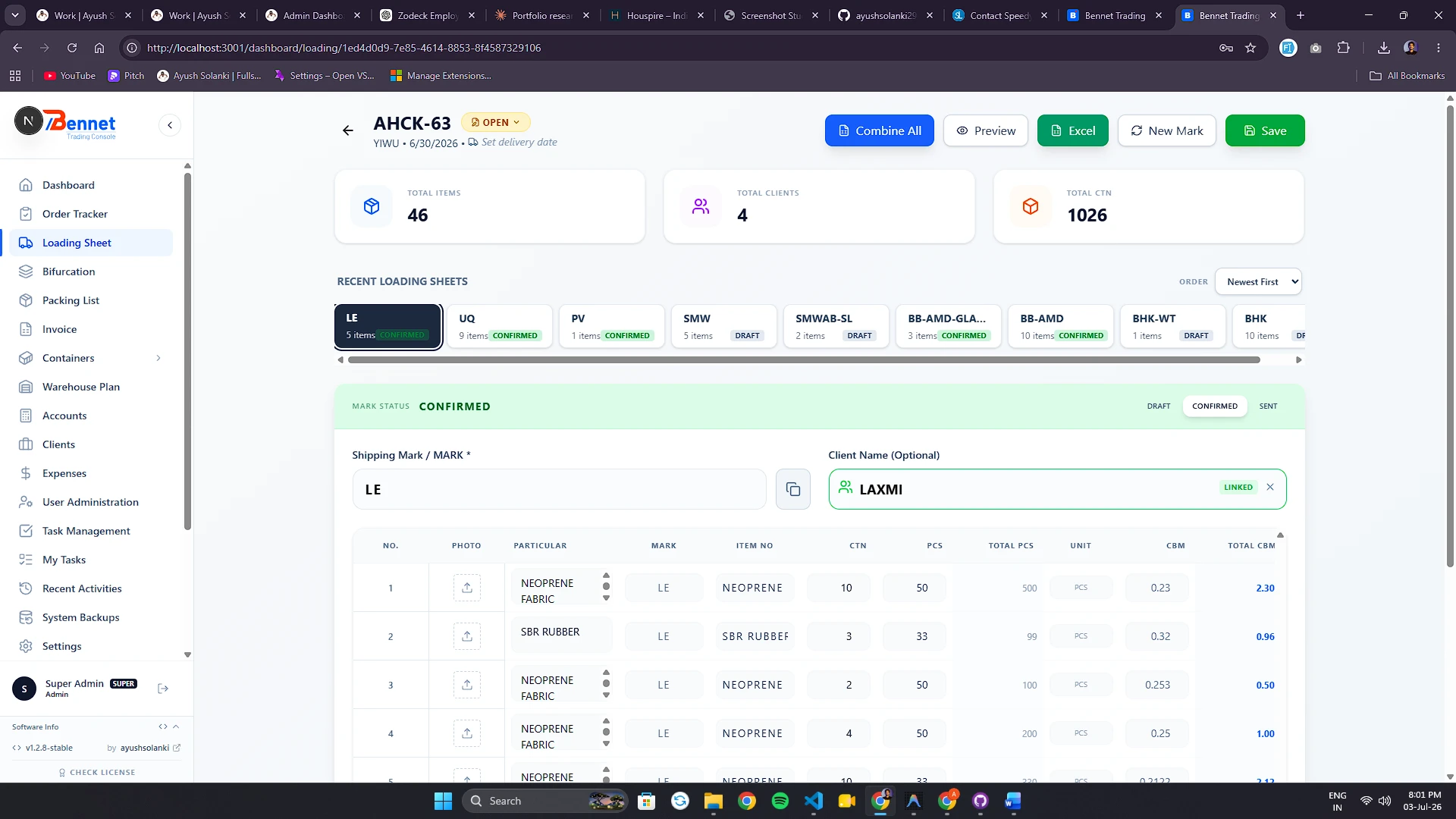Select the UQ loading sheet card
Image resolution: width=1456 pixels, height=819 pixels.
coord(499,326)
